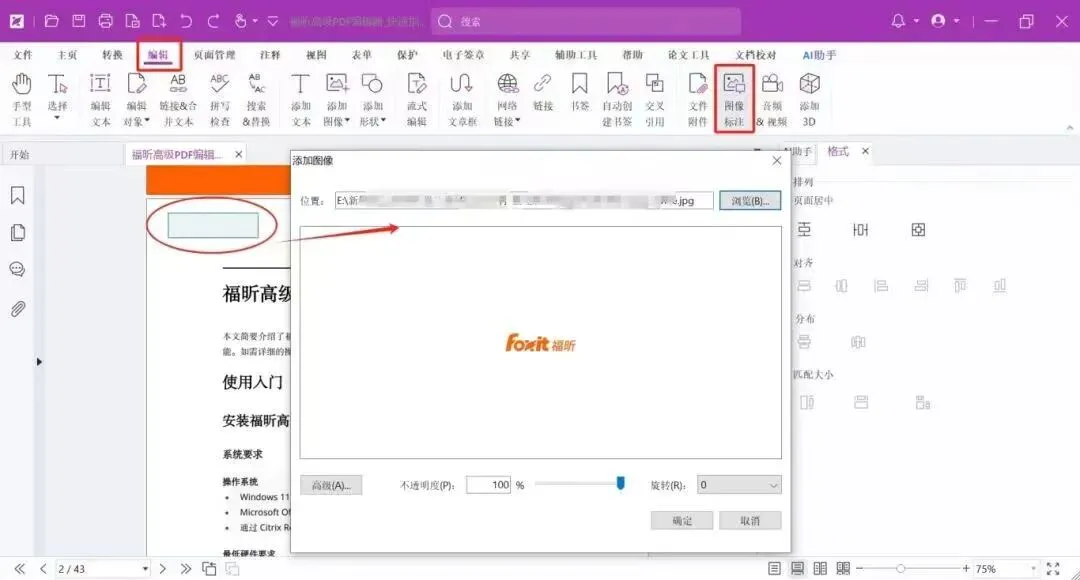Go to next page arrow
The height and width of the screenshot is (580, 1080).
163,569
